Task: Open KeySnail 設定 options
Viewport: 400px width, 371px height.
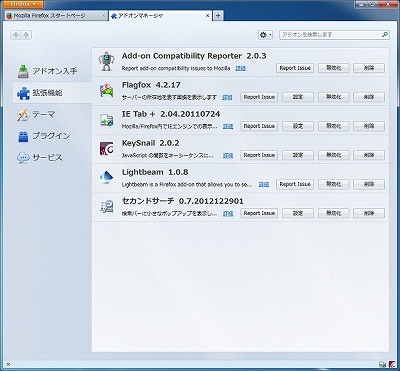Action: point(298,155)
